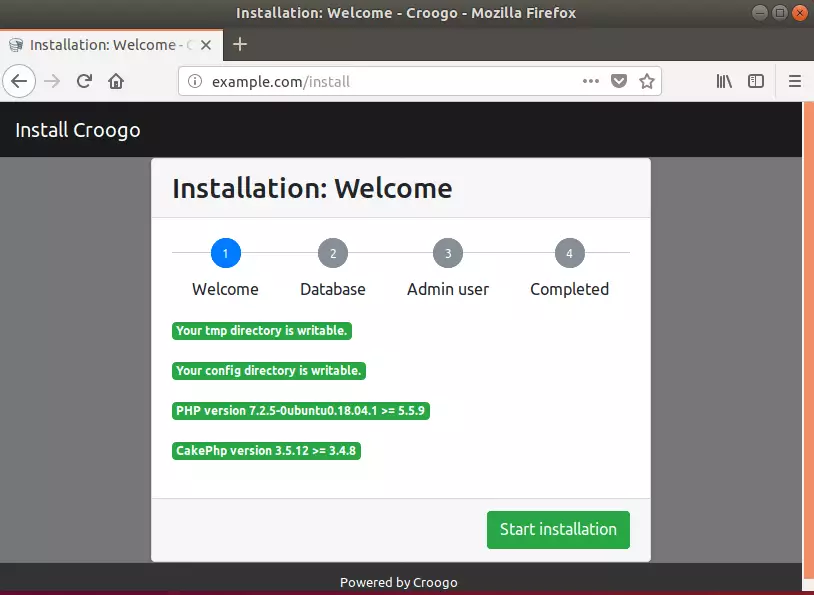The width and height of the screenshot is (814, 595).
Task: Click the Welcome step label
Action: tap(225, 289)
